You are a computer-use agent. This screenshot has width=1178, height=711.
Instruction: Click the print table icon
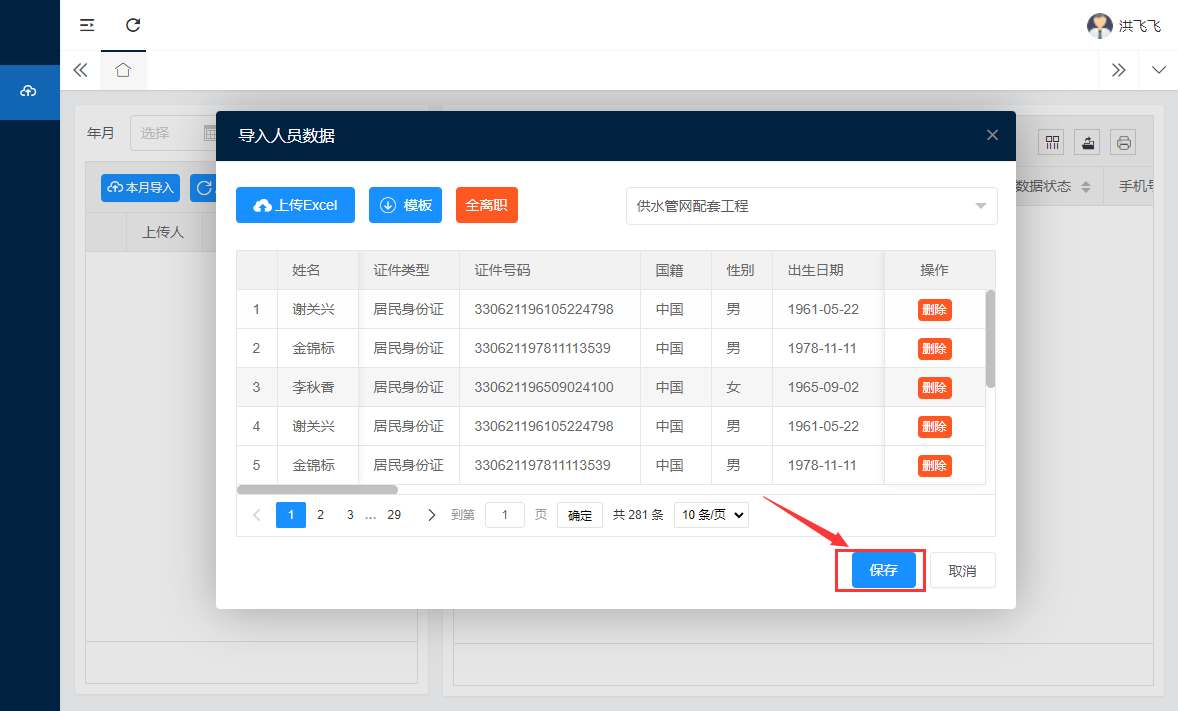pos(1124,143)
